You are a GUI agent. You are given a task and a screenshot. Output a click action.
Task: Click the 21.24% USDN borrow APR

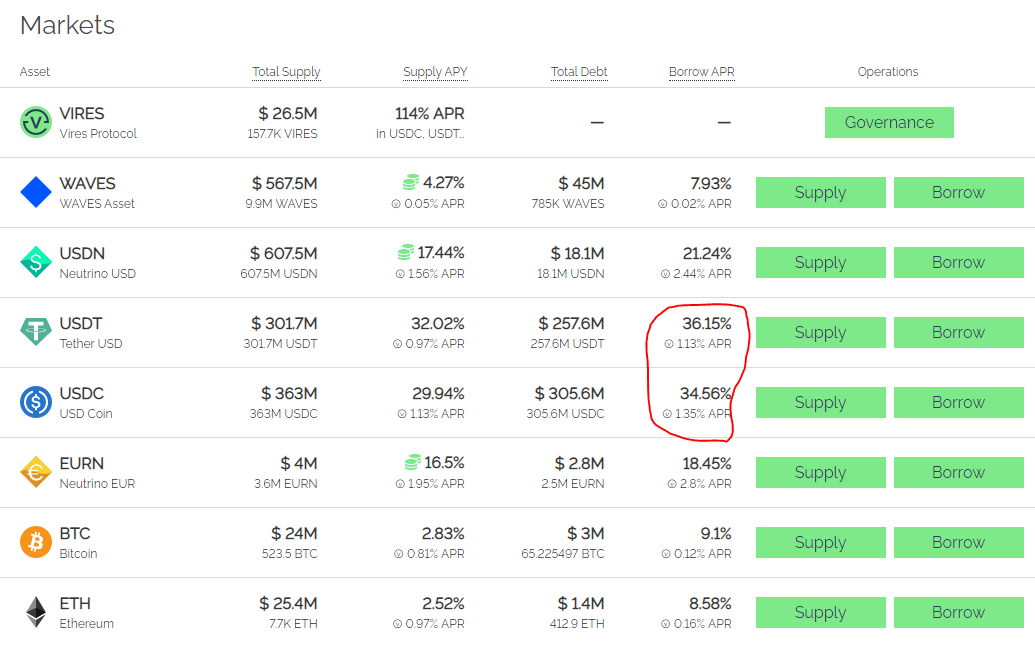(707, 254)
